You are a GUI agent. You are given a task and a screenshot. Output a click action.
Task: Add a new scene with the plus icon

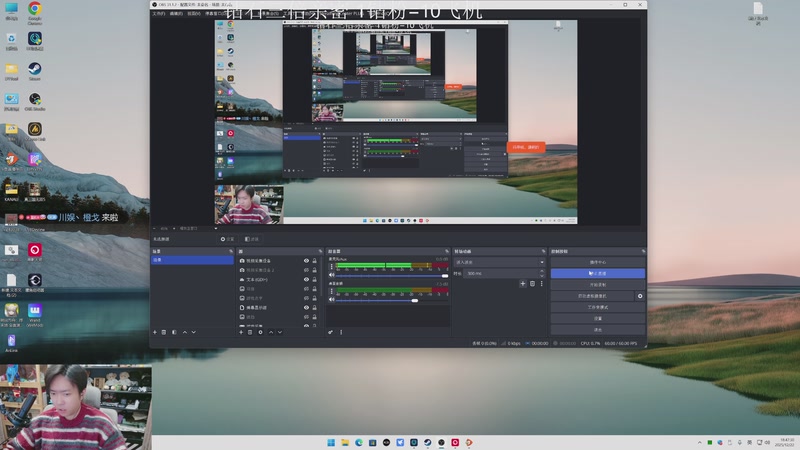155,332
